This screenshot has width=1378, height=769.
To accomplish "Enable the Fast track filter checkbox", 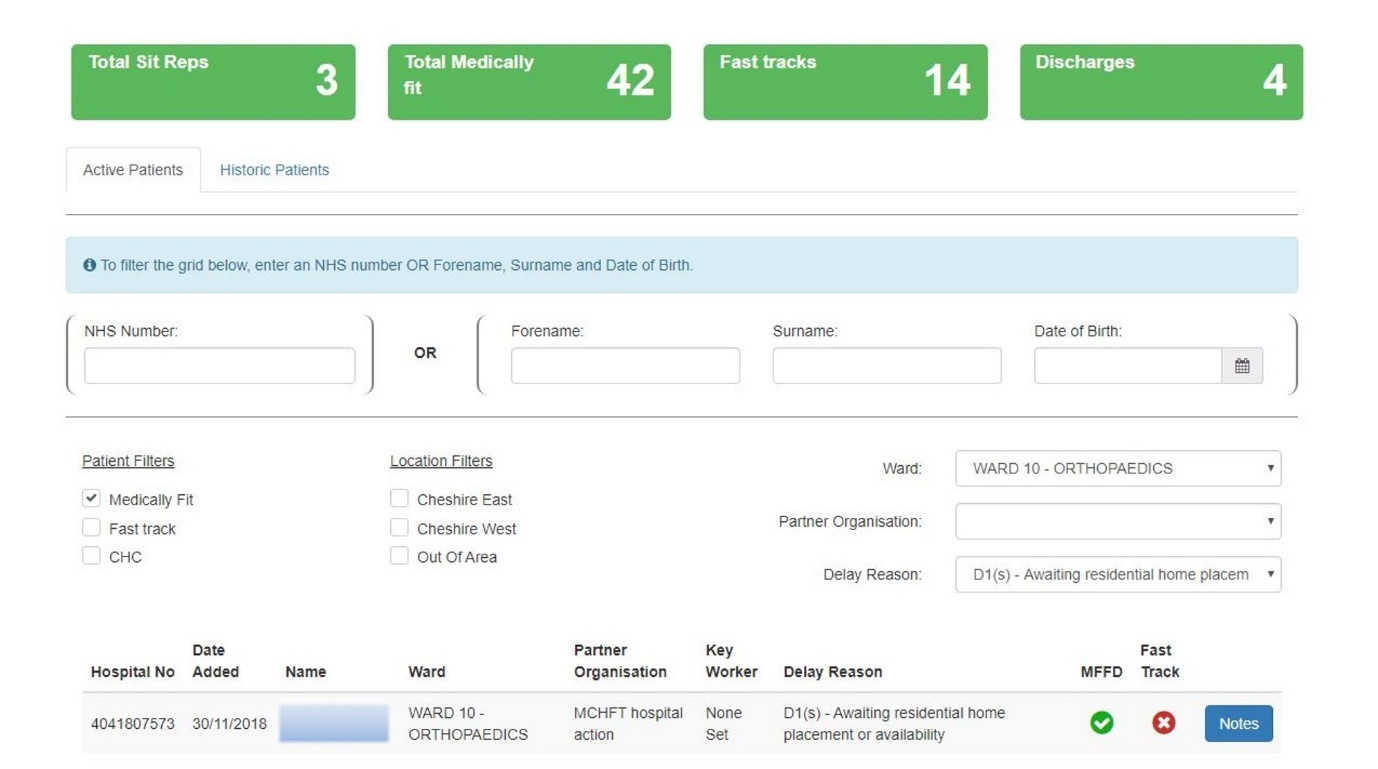I will click(x=92, y=527).
